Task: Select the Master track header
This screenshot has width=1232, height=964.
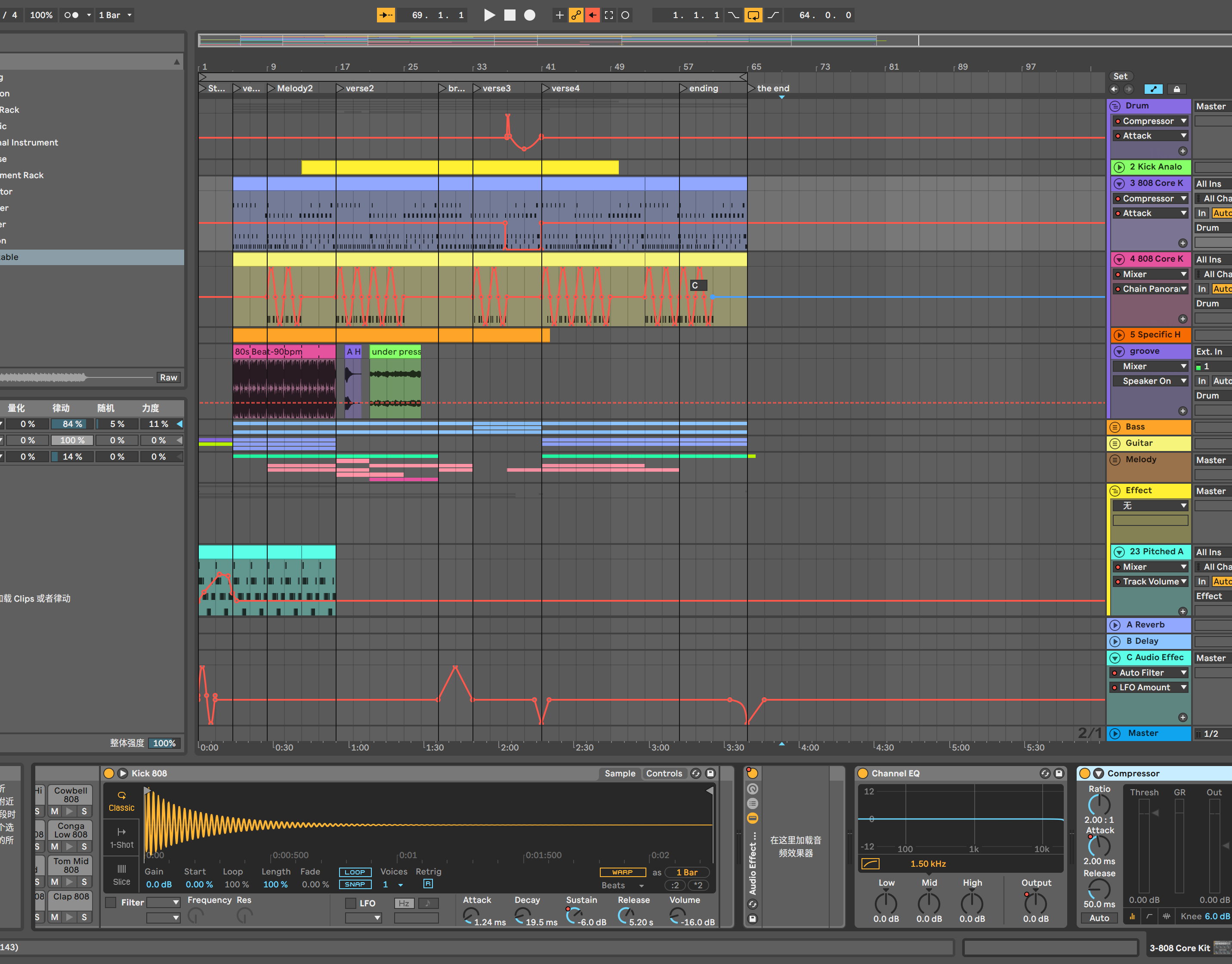Action: click(1149, 734)
